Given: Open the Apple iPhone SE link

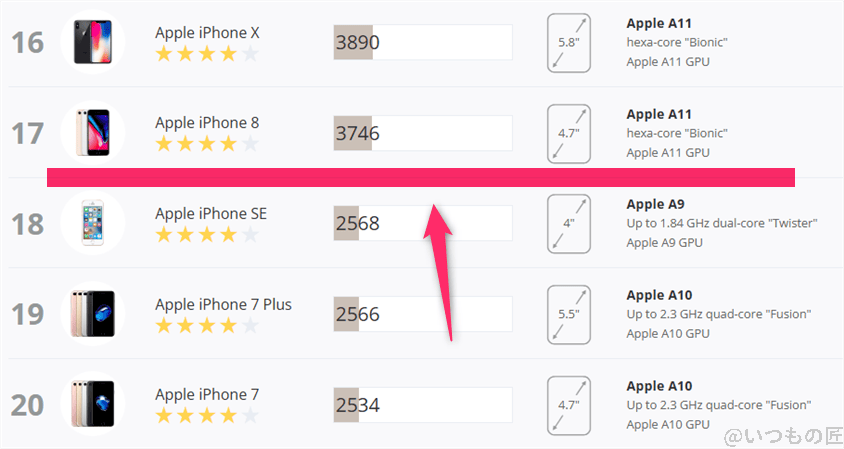Looking at the screenshot, I should [210, 213].
